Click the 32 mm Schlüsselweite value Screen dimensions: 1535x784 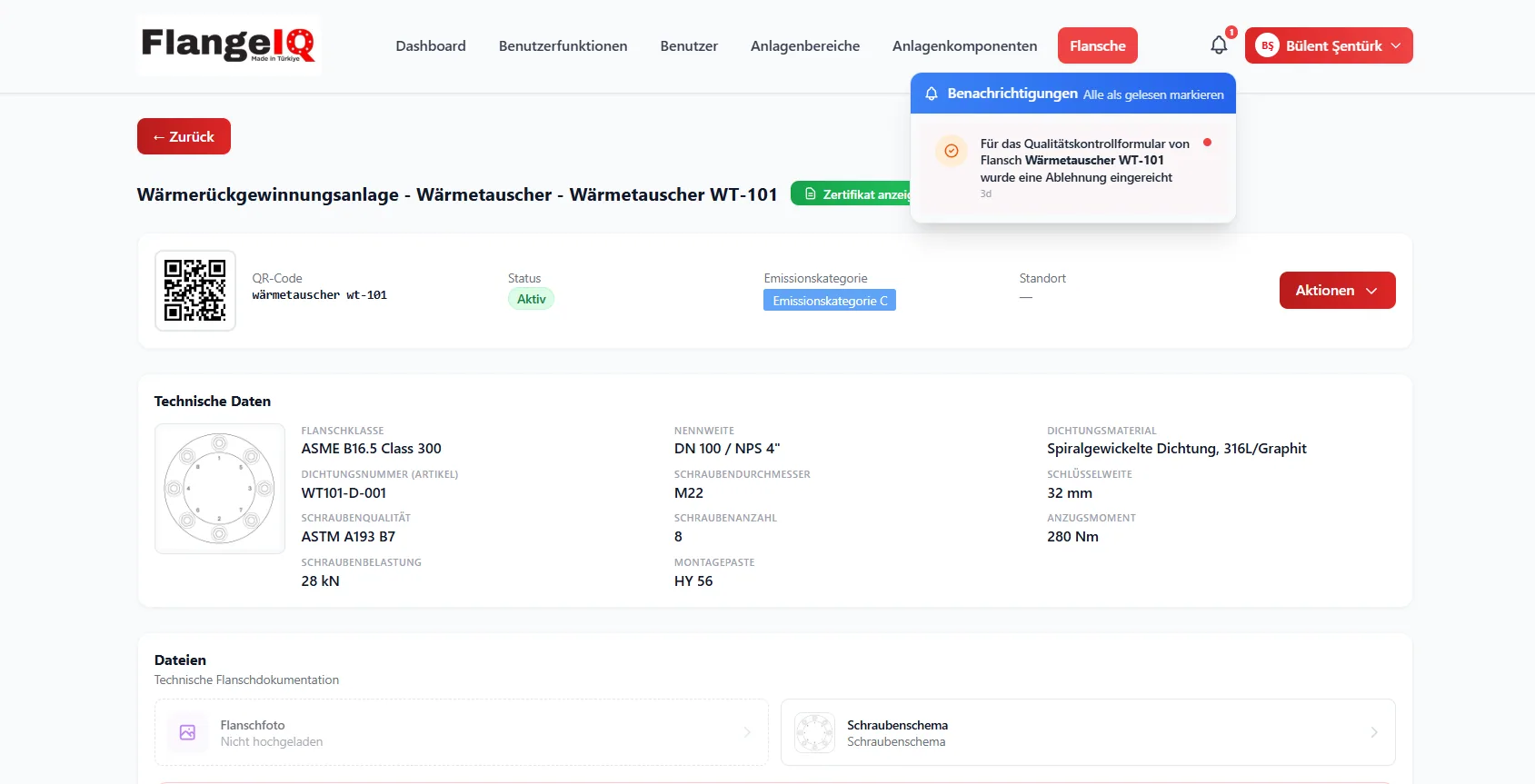[x=1070, y=493]
